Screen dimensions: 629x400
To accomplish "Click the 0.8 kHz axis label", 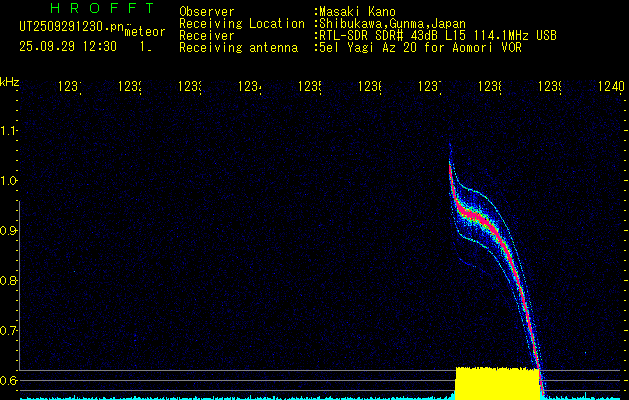I will tap(10, 281).
